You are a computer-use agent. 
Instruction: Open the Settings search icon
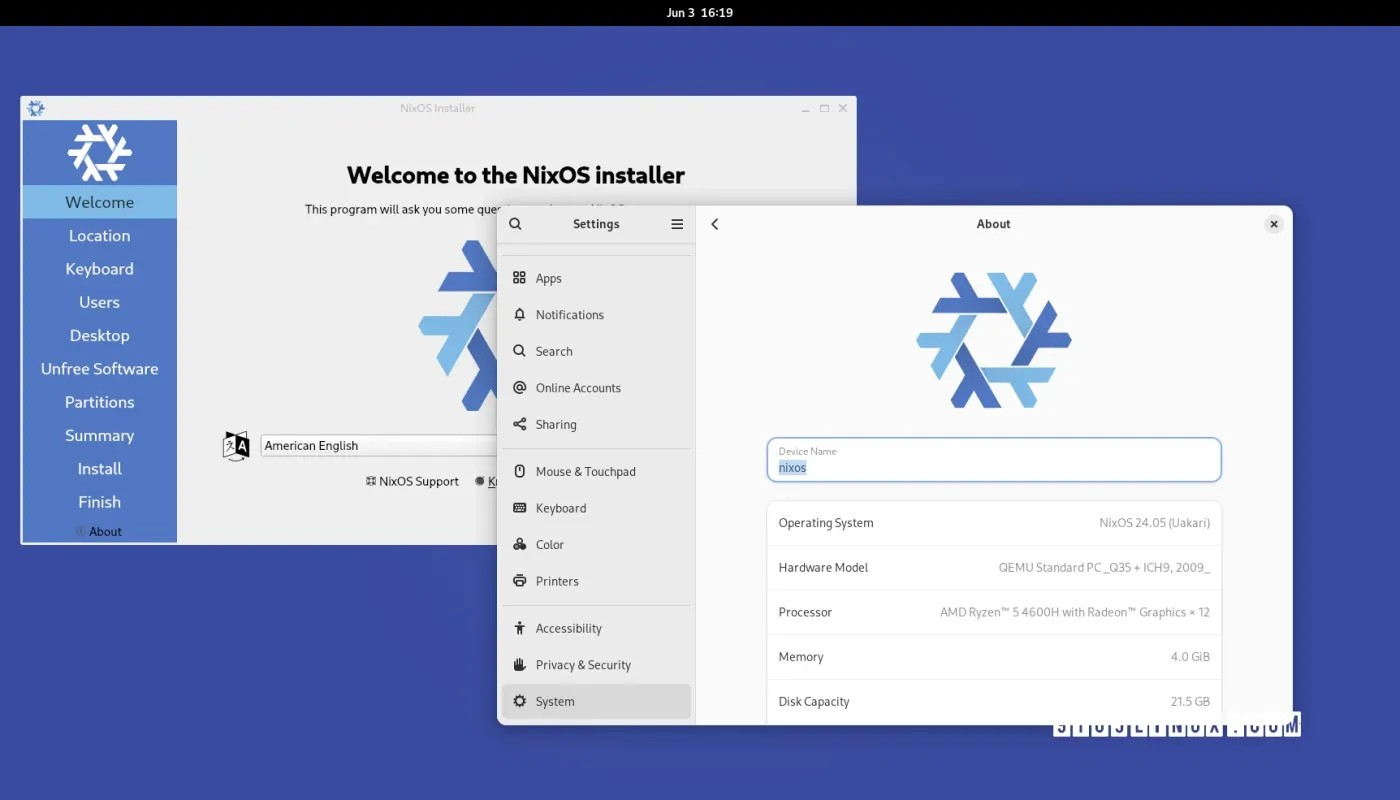pos(515,224)
